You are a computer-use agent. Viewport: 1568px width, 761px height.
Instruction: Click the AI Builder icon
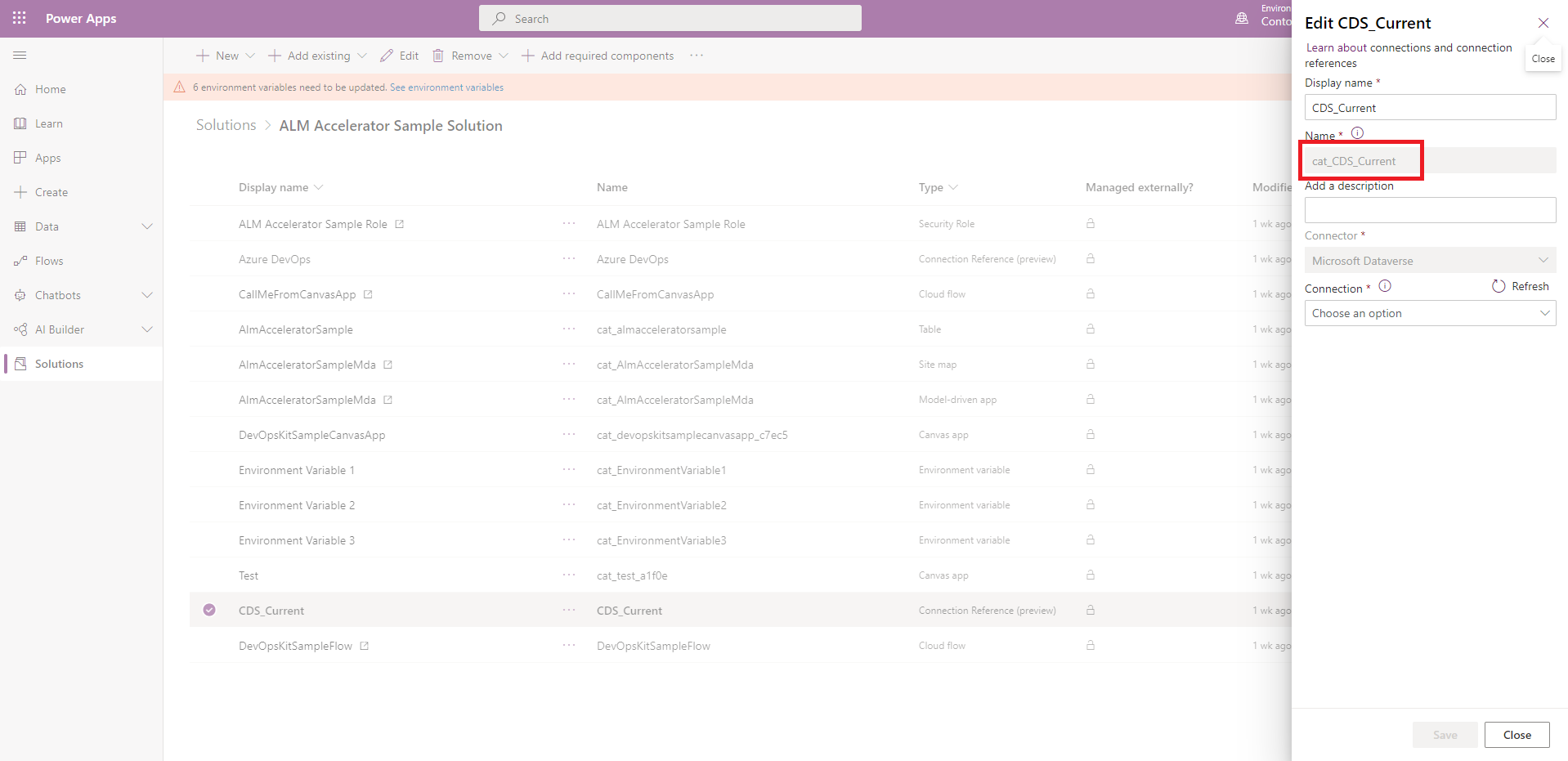pos(20,329)
